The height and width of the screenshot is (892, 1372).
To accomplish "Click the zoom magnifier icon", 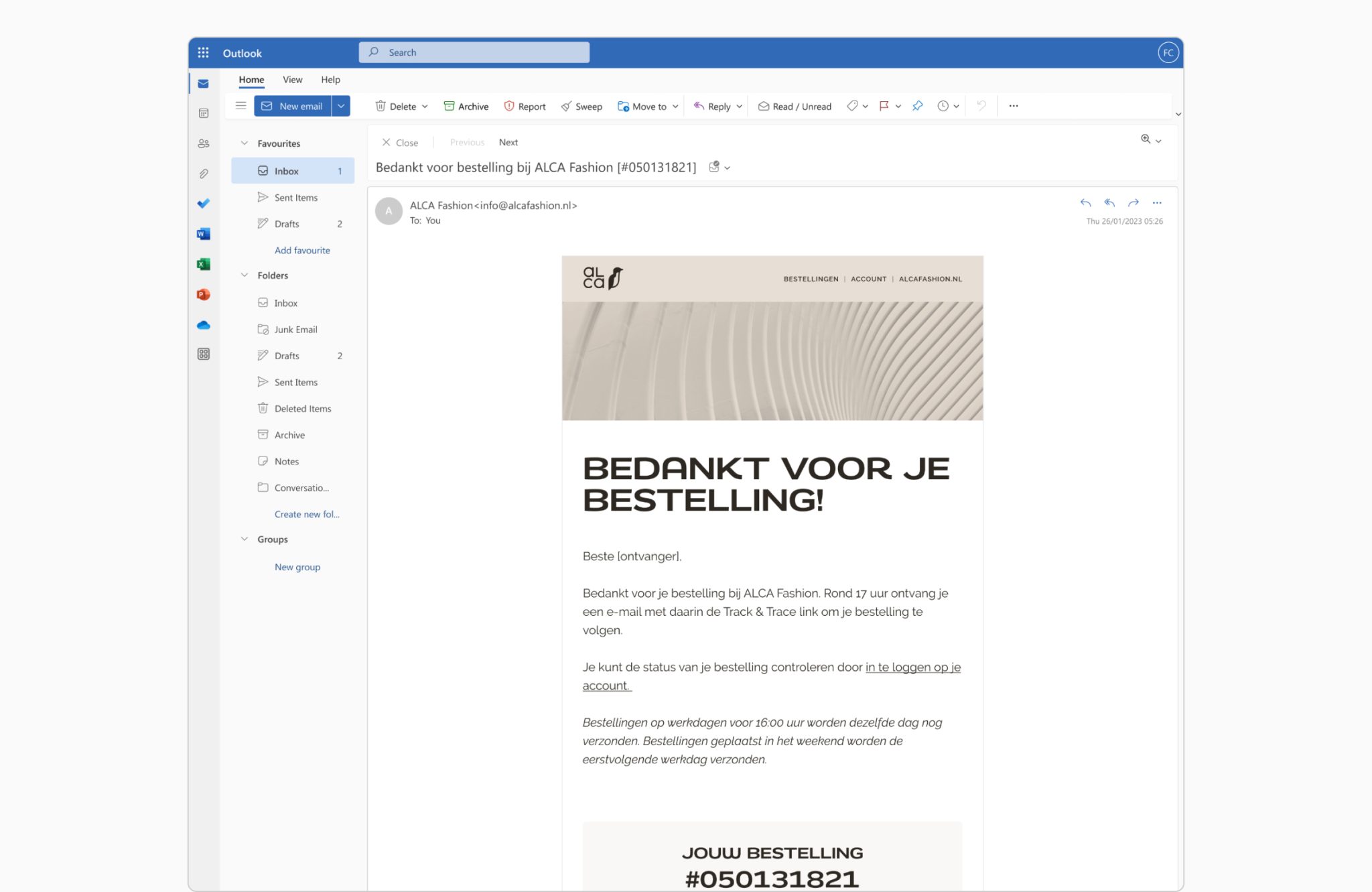I will tap(1146, 139).
